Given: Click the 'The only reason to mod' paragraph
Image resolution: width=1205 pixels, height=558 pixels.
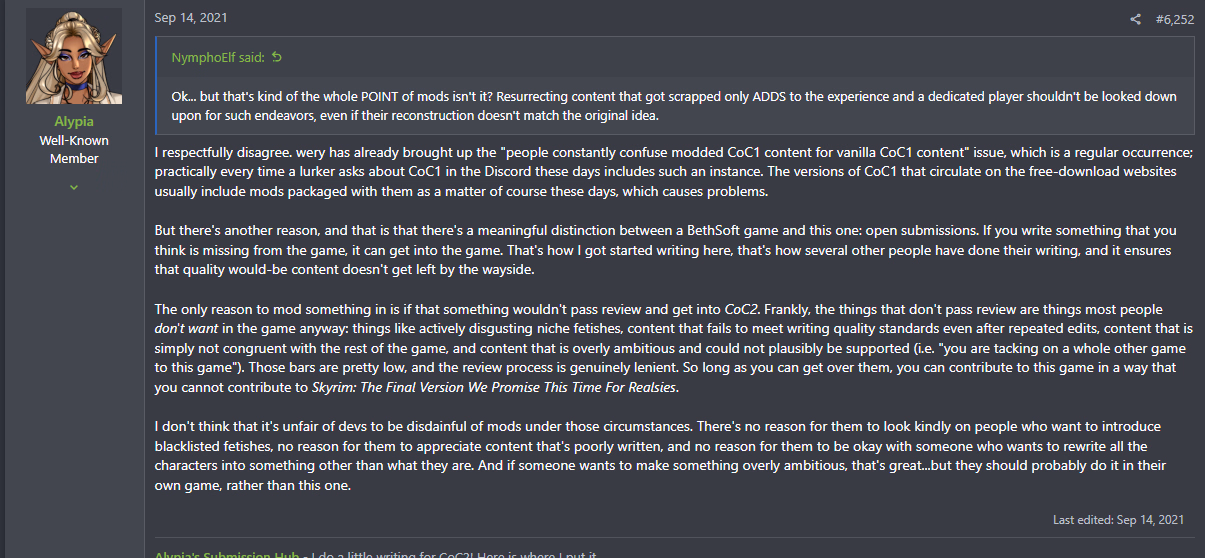Looking at the screenshot, I should 660,348.
